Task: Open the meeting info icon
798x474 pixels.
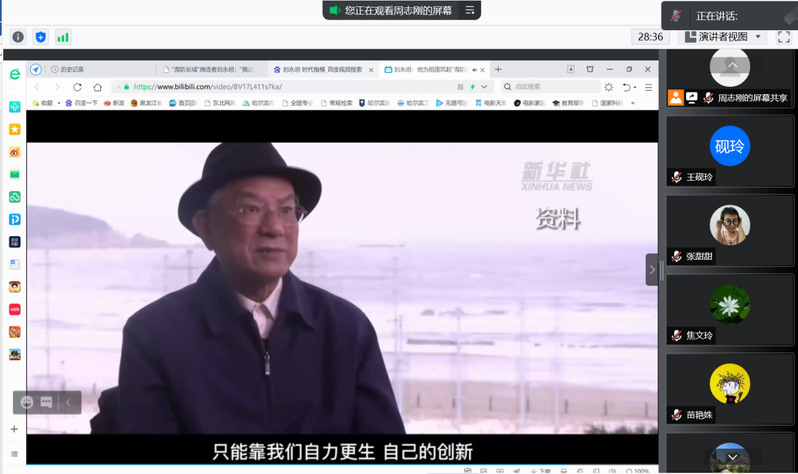Action: 18,37
